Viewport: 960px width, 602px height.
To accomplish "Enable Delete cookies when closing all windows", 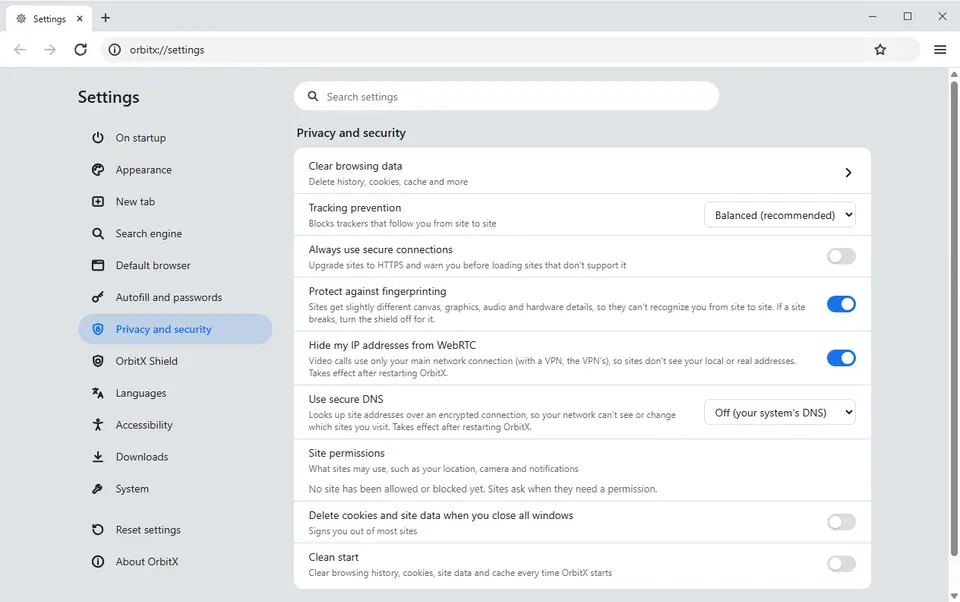I will click(x=841, y=522).
